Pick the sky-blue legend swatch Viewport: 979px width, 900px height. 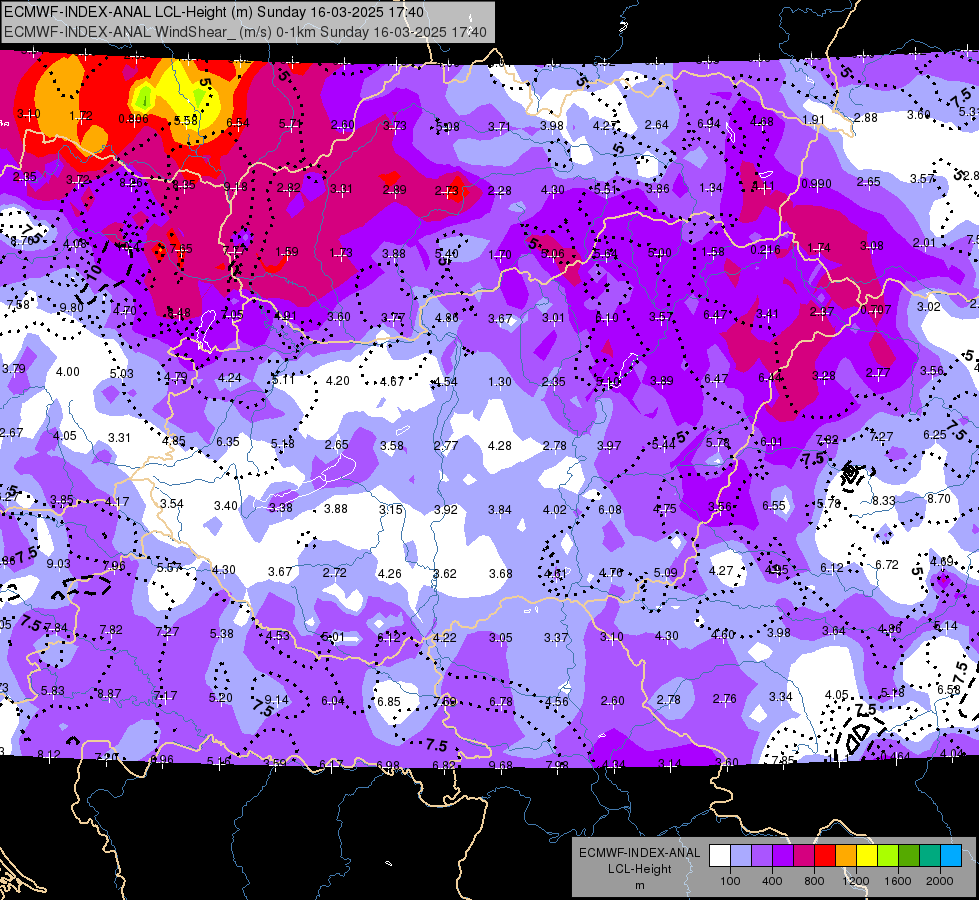[x=950, y=856]
